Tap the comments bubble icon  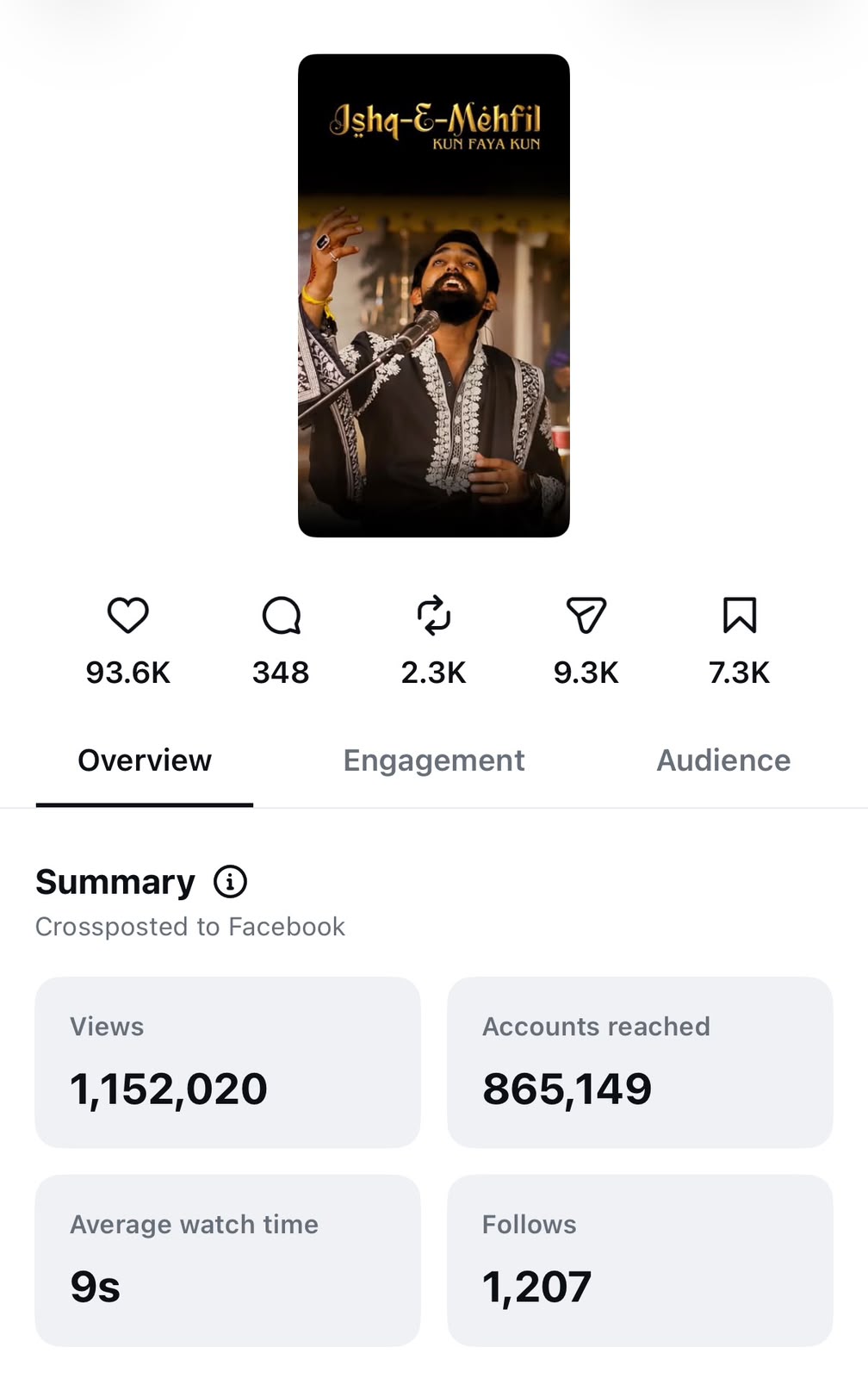tap(282, 616)
